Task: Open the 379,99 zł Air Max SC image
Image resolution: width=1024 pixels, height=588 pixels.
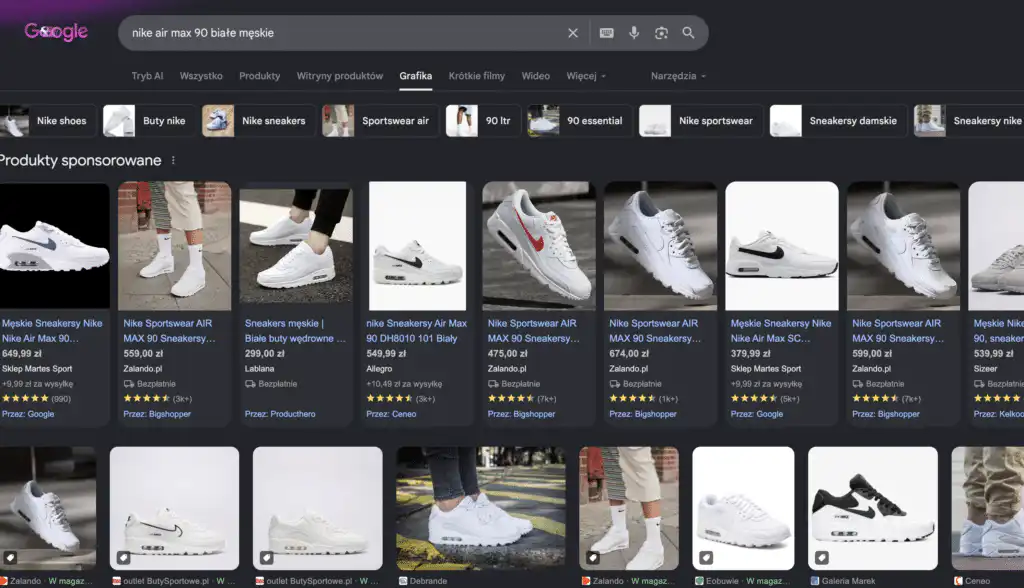Action: coord(782,246)
